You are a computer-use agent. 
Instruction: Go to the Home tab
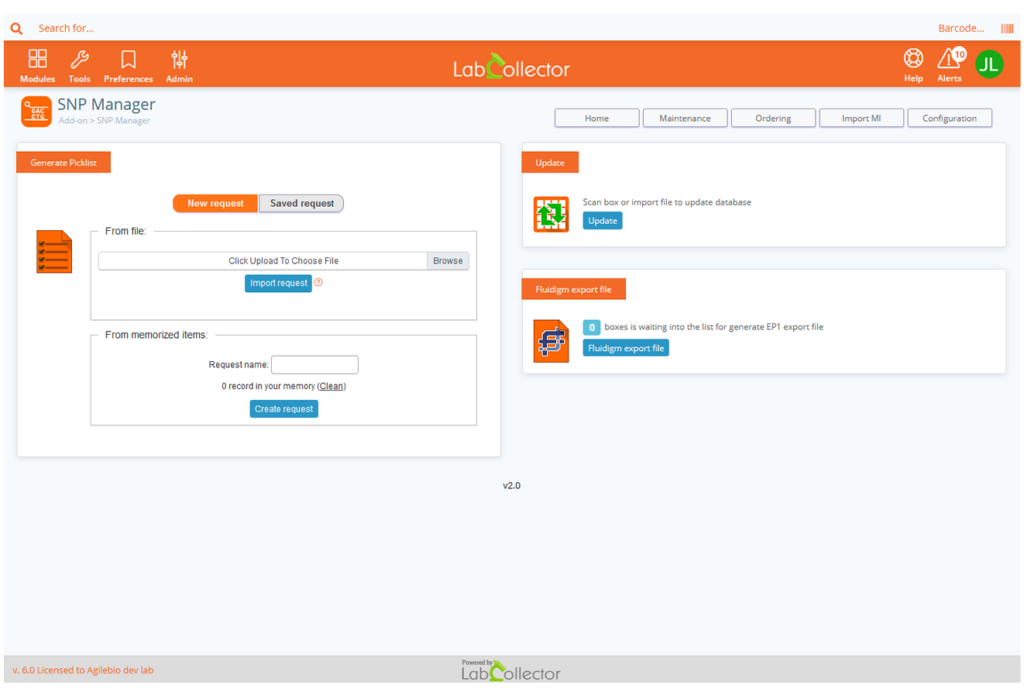coord(596,118)
